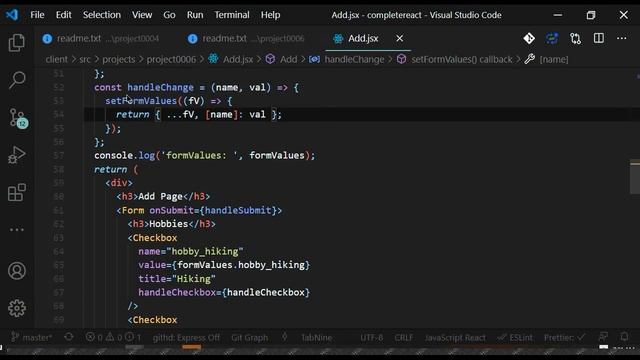This screenshot has width=640, height=360.
Task: Open Git Graph from the status bar
Action: (249, 338)
